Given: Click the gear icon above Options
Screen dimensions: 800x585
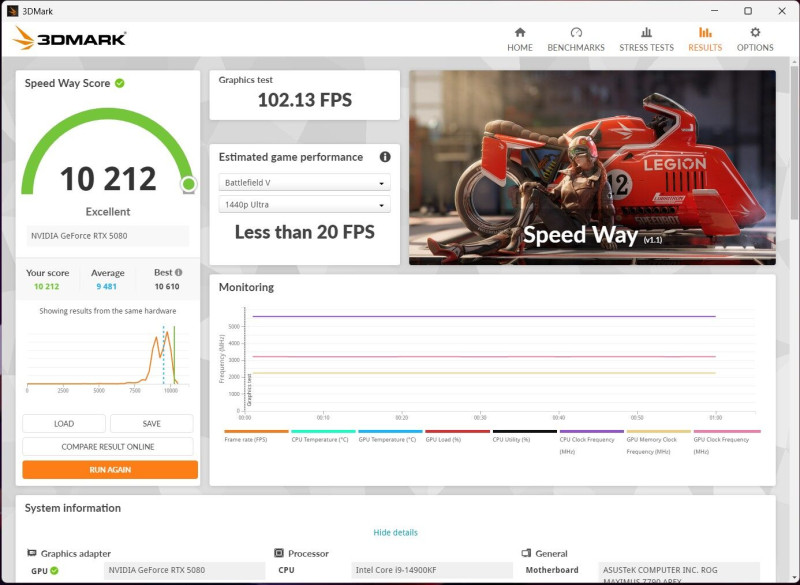Looking at the screenshot, I should click(755, 33).
